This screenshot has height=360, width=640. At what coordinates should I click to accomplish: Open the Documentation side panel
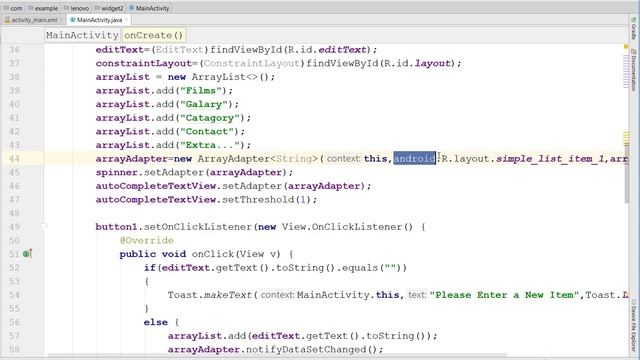pos(633,69)
